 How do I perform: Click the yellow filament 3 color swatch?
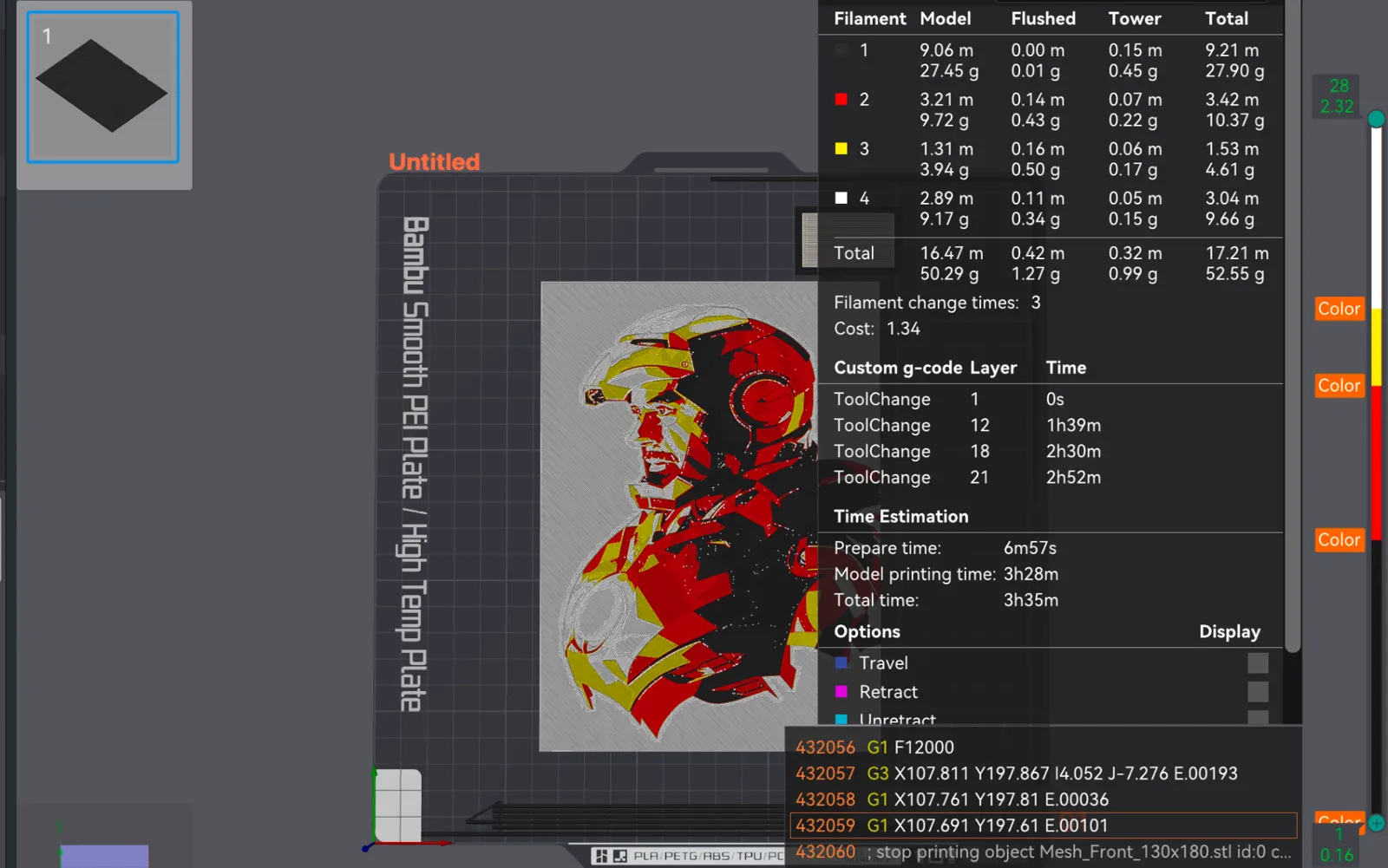(841, 149)
